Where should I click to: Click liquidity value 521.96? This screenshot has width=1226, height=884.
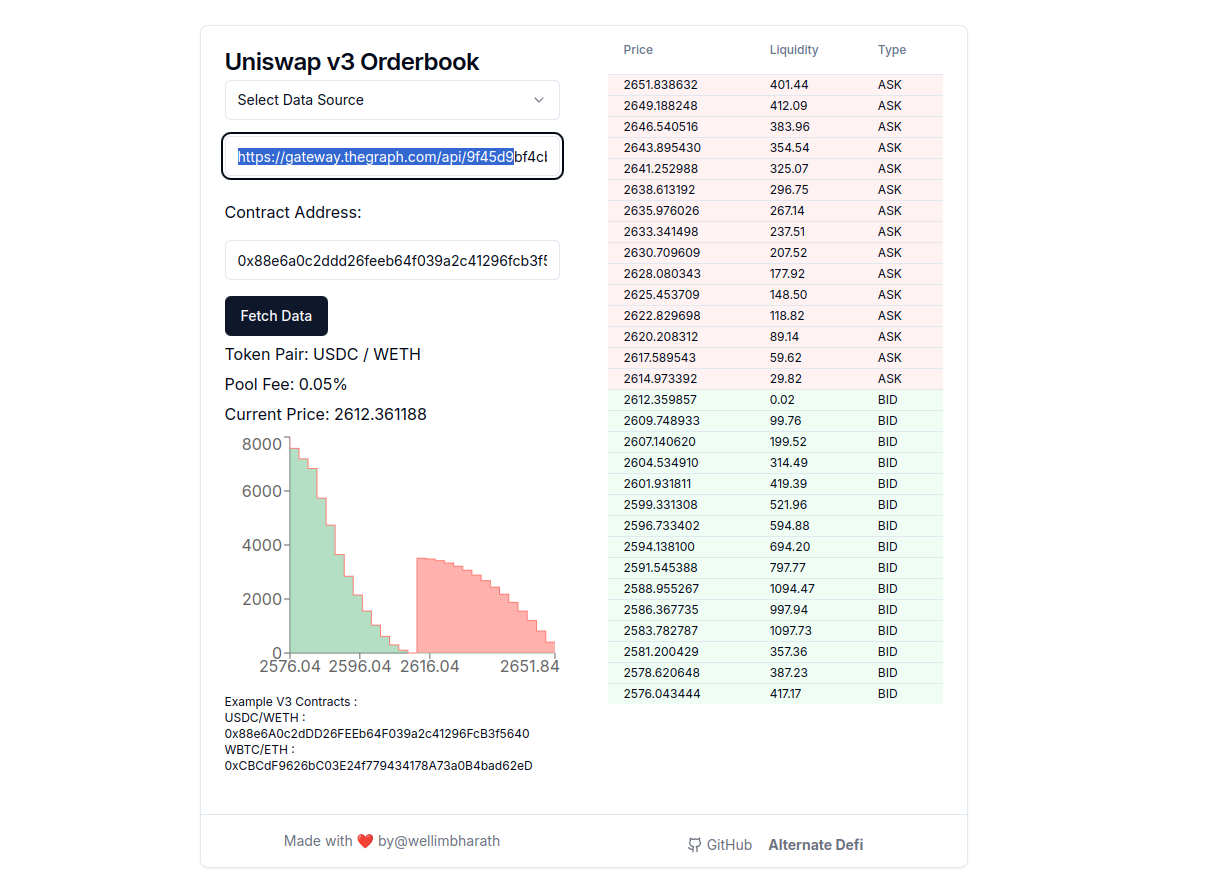click(x=789, y=505)
